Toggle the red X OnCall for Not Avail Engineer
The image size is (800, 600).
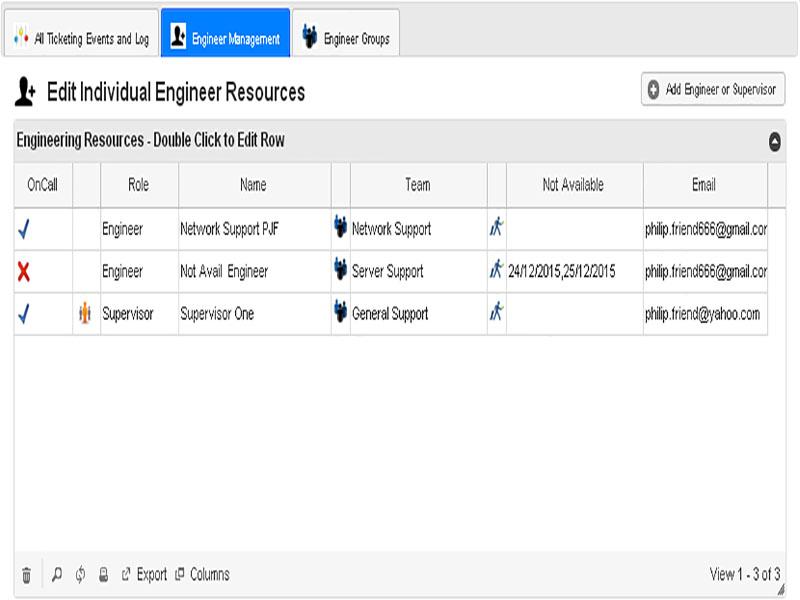[23, 271]
